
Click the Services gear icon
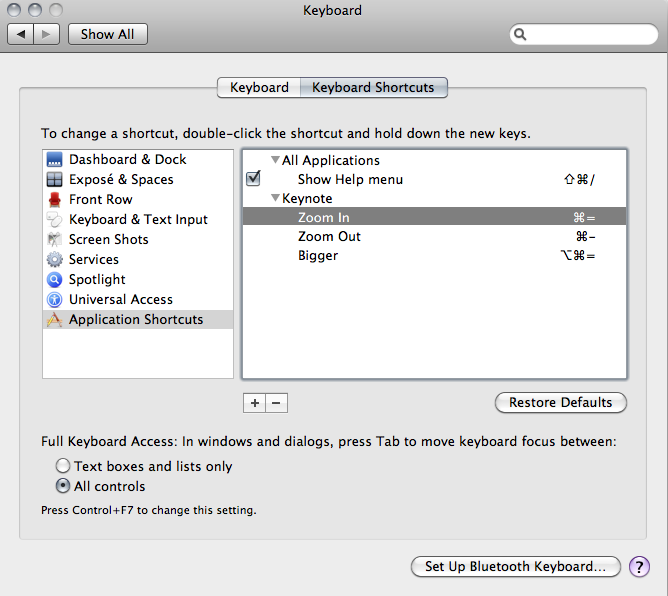tap(54, 260)
